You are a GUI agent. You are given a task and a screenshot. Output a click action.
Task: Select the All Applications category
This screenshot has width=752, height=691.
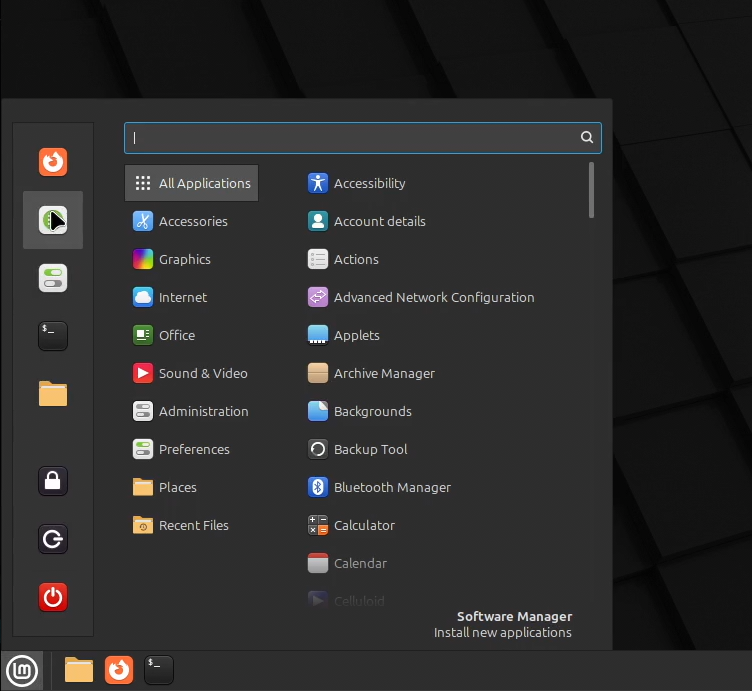tap(191, 183)
